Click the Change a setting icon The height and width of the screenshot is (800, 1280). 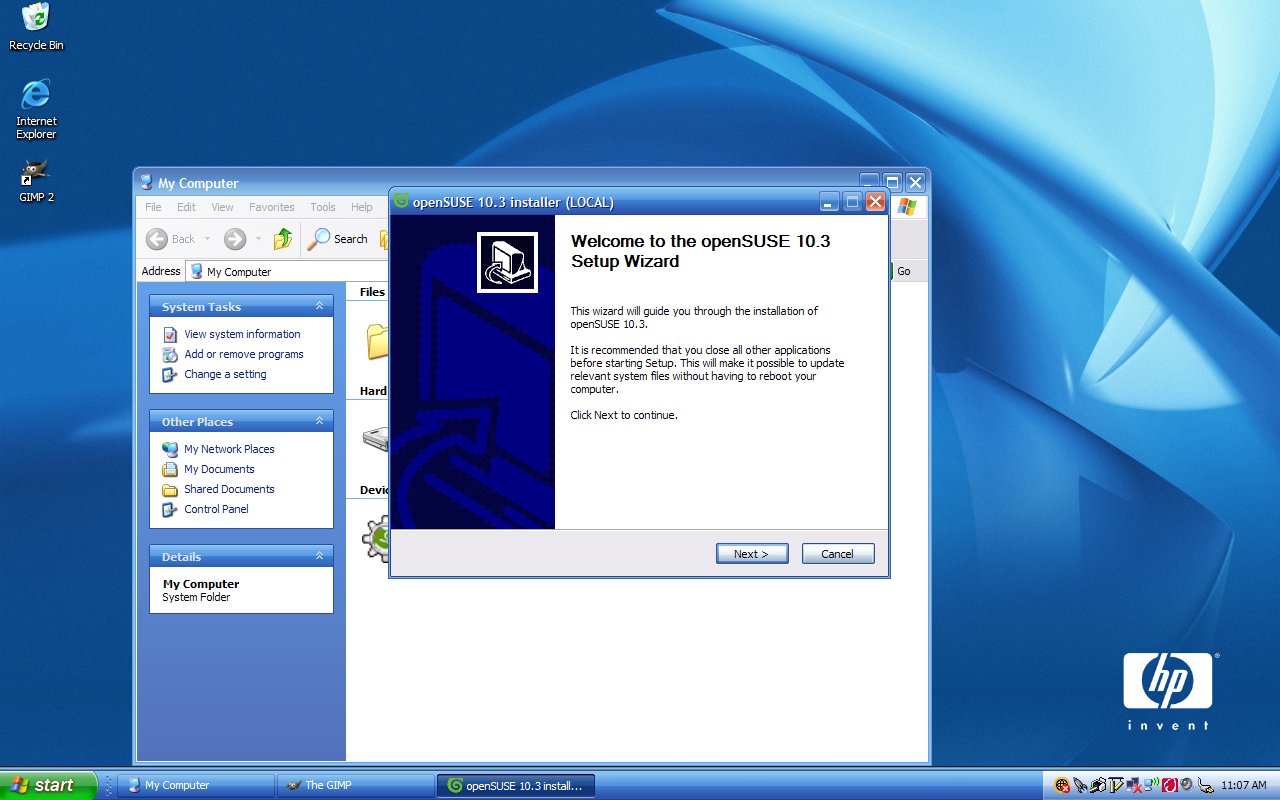pyautogui.click(x=170, y=374)
